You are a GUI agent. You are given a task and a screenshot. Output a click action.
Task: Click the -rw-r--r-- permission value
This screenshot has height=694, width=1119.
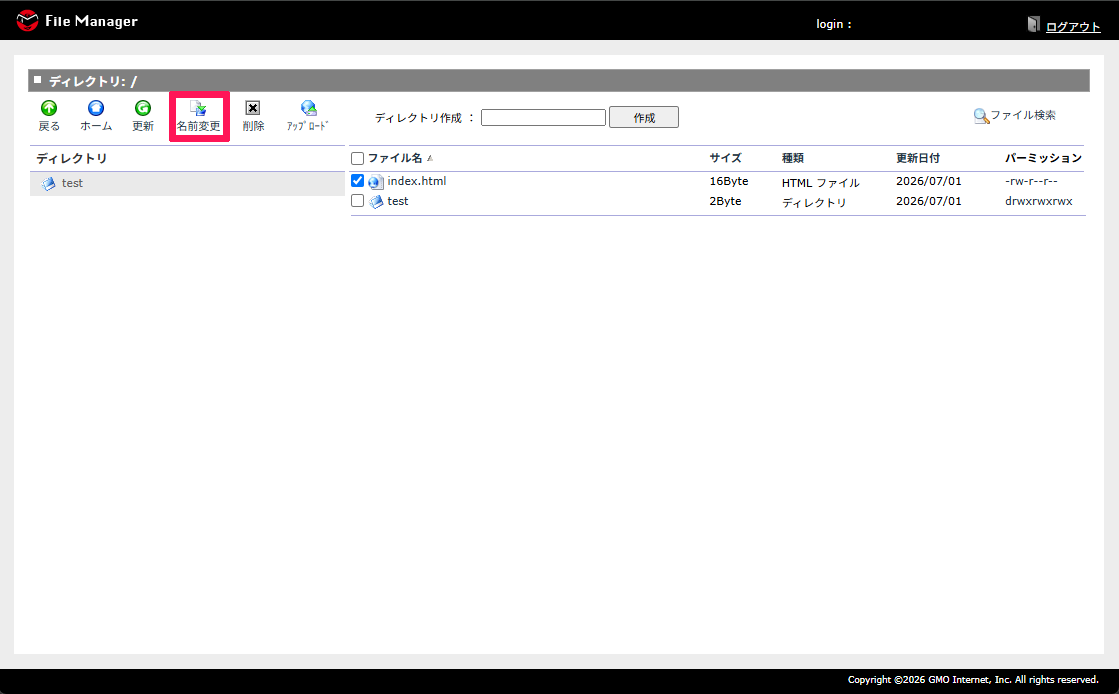point(1031,181)
